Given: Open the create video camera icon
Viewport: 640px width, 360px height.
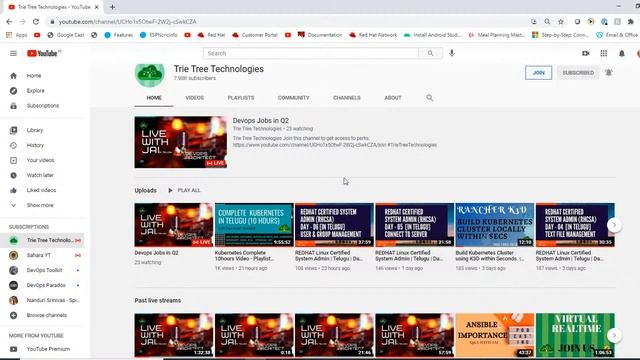Looking at the screenshot, I should point(586,53).
